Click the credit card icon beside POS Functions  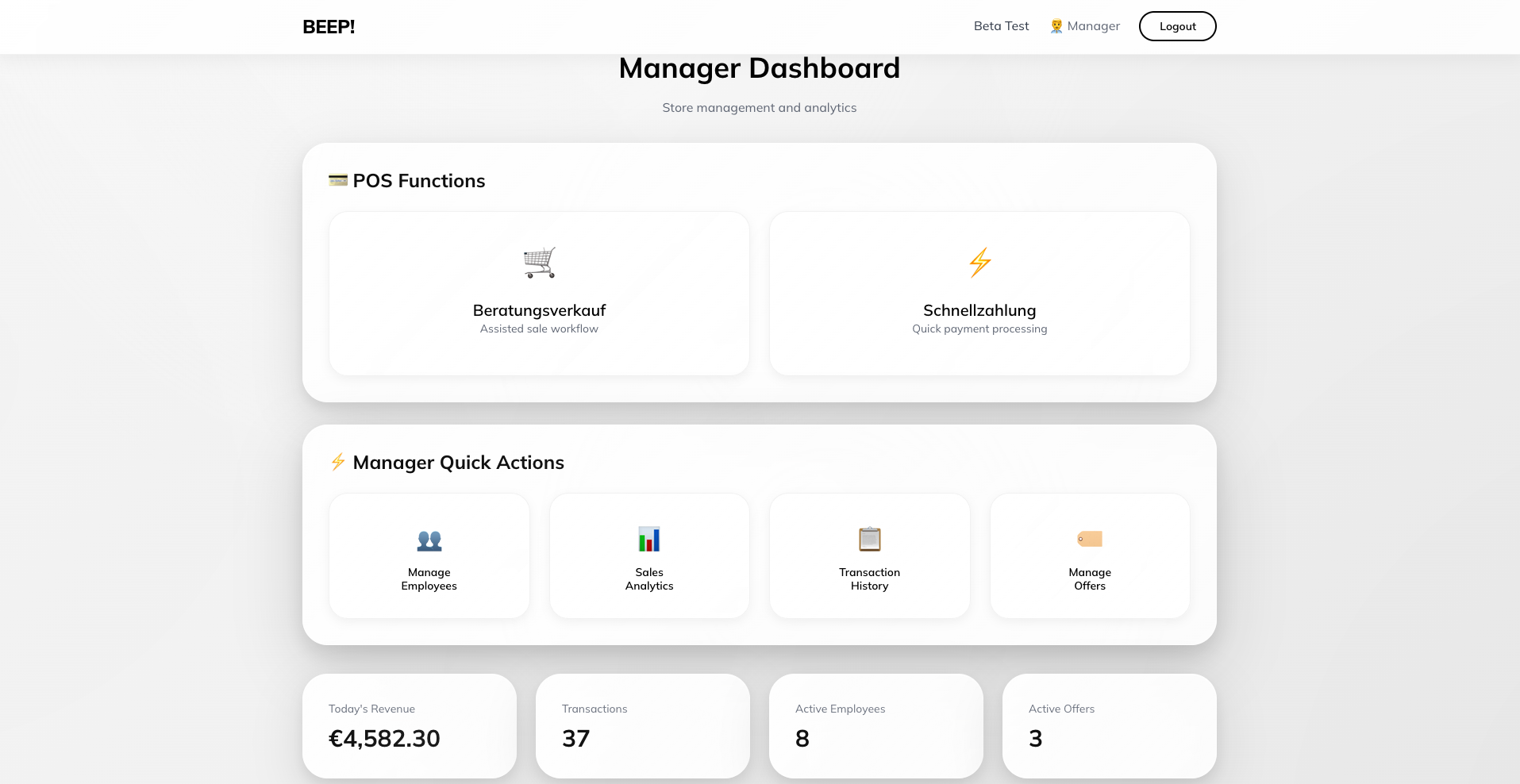coord(338,180)
